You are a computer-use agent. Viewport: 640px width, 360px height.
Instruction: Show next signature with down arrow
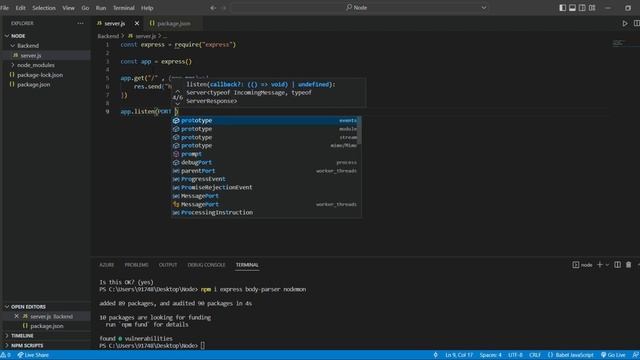tap(177, 104)
